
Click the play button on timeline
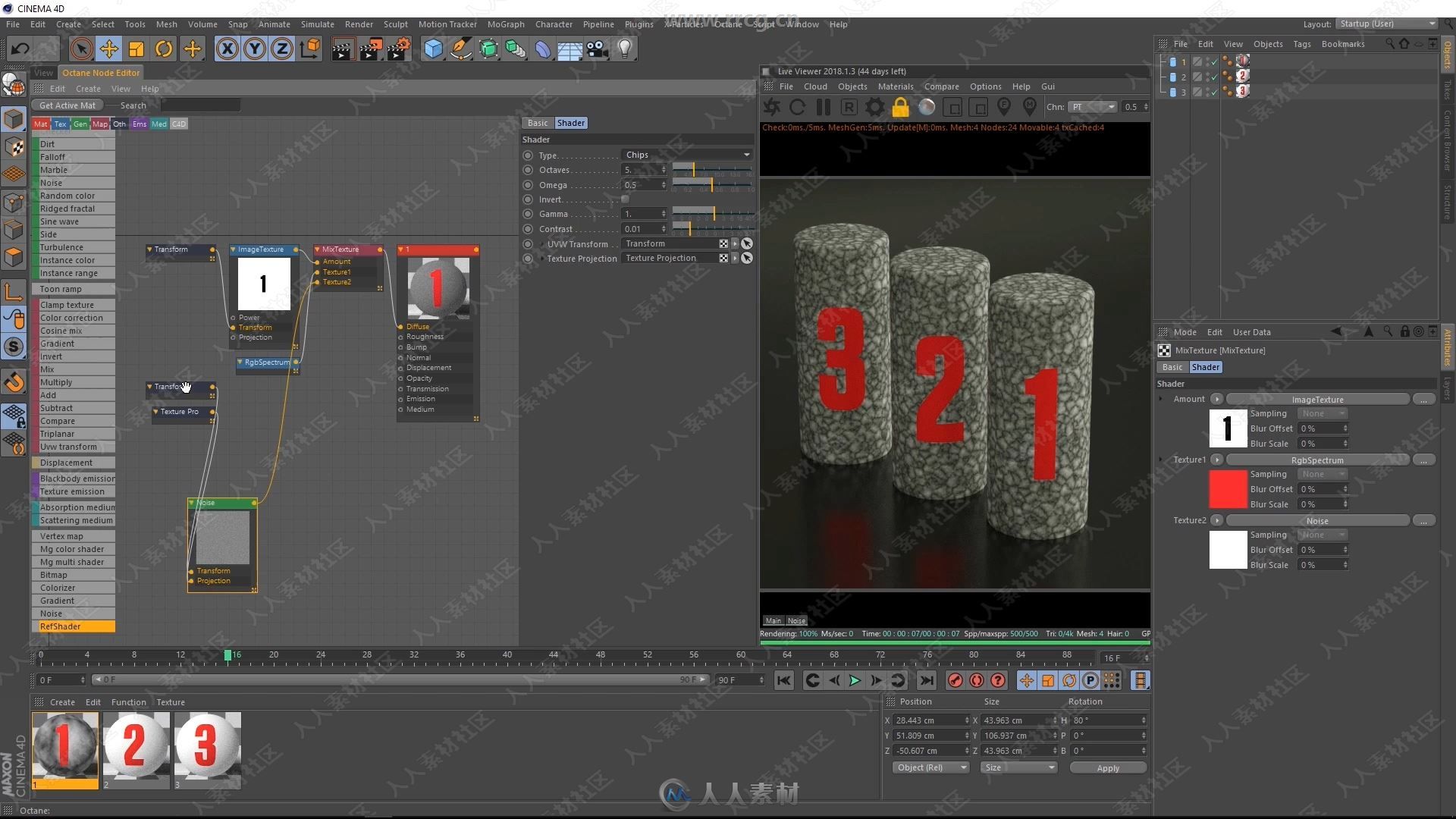coord(855,681)
